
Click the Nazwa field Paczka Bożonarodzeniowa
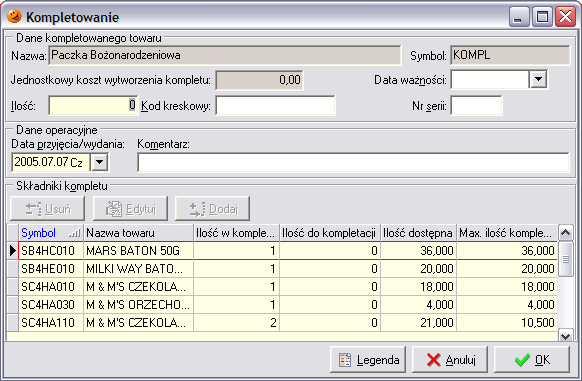(x=225, y=55)
